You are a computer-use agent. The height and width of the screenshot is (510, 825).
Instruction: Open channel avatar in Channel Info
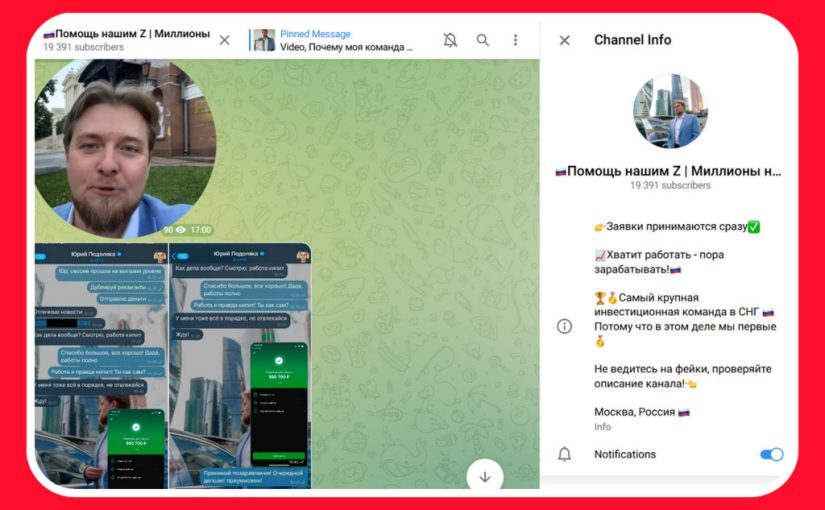(x=670, y=111)
